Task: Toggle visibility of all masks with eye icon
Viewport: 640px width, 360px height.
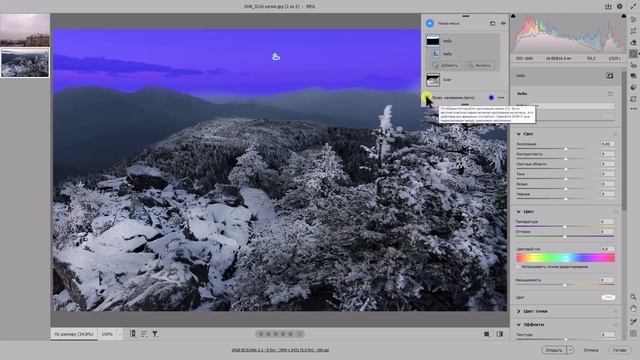Action: pos(503,23)
